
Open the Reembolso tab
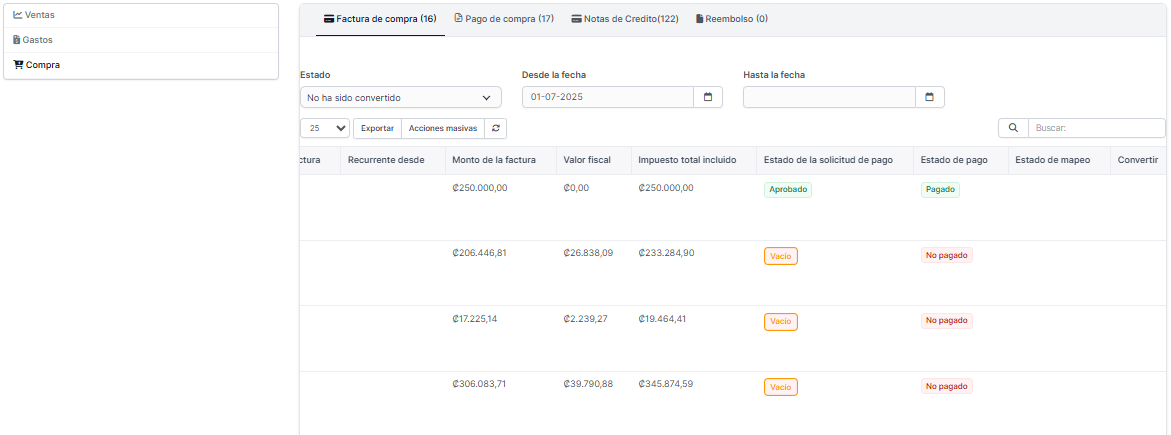tap(731, 19)
